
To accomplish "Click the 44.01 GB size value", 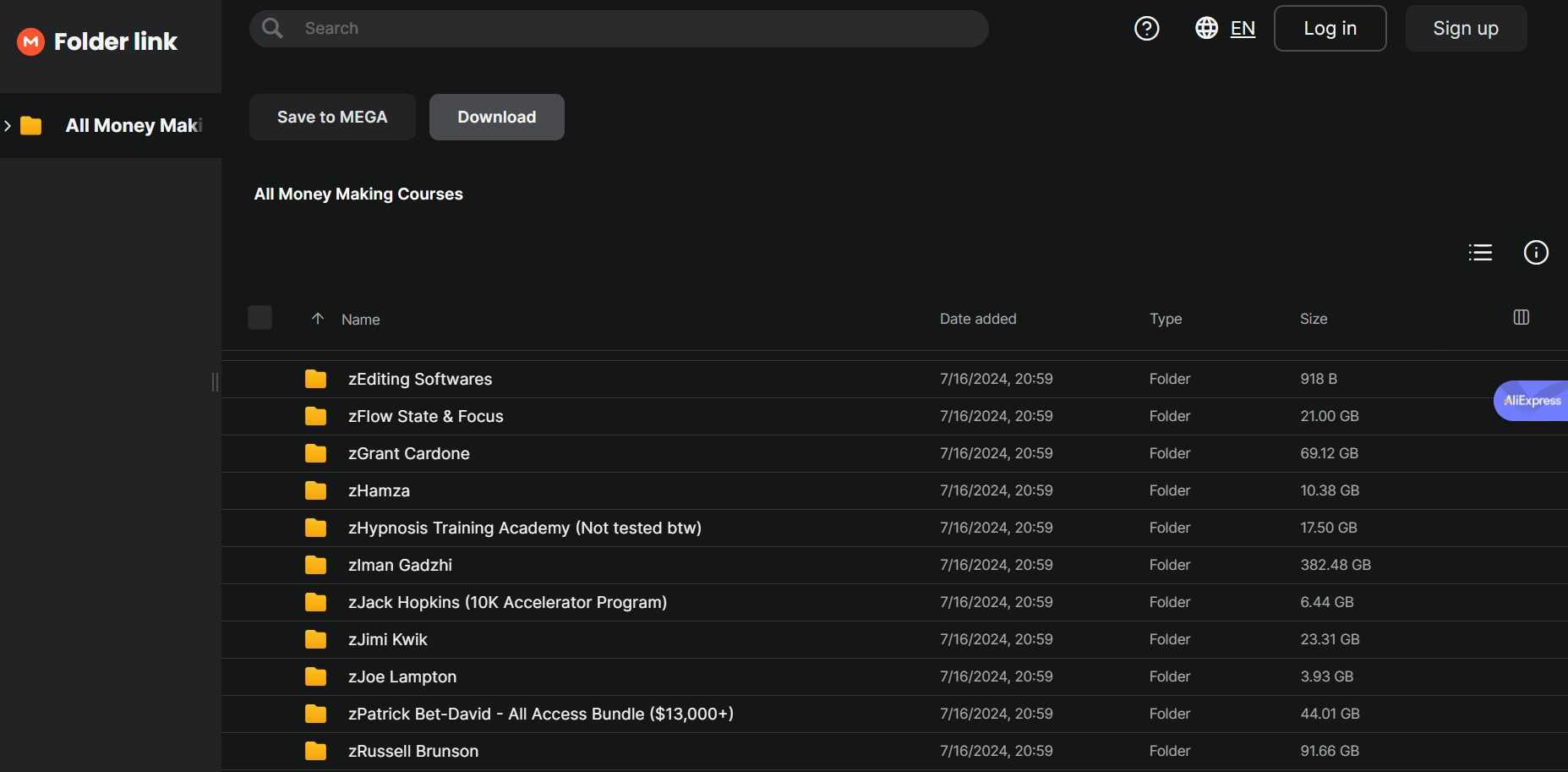I will pos(1330,714).
